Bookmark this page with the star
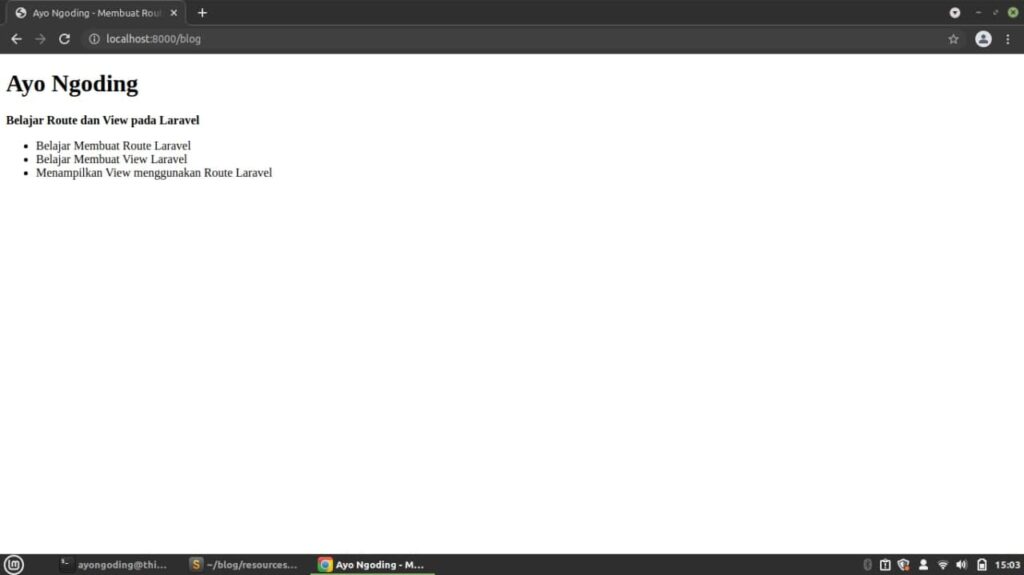 click(x=953, y=39)
